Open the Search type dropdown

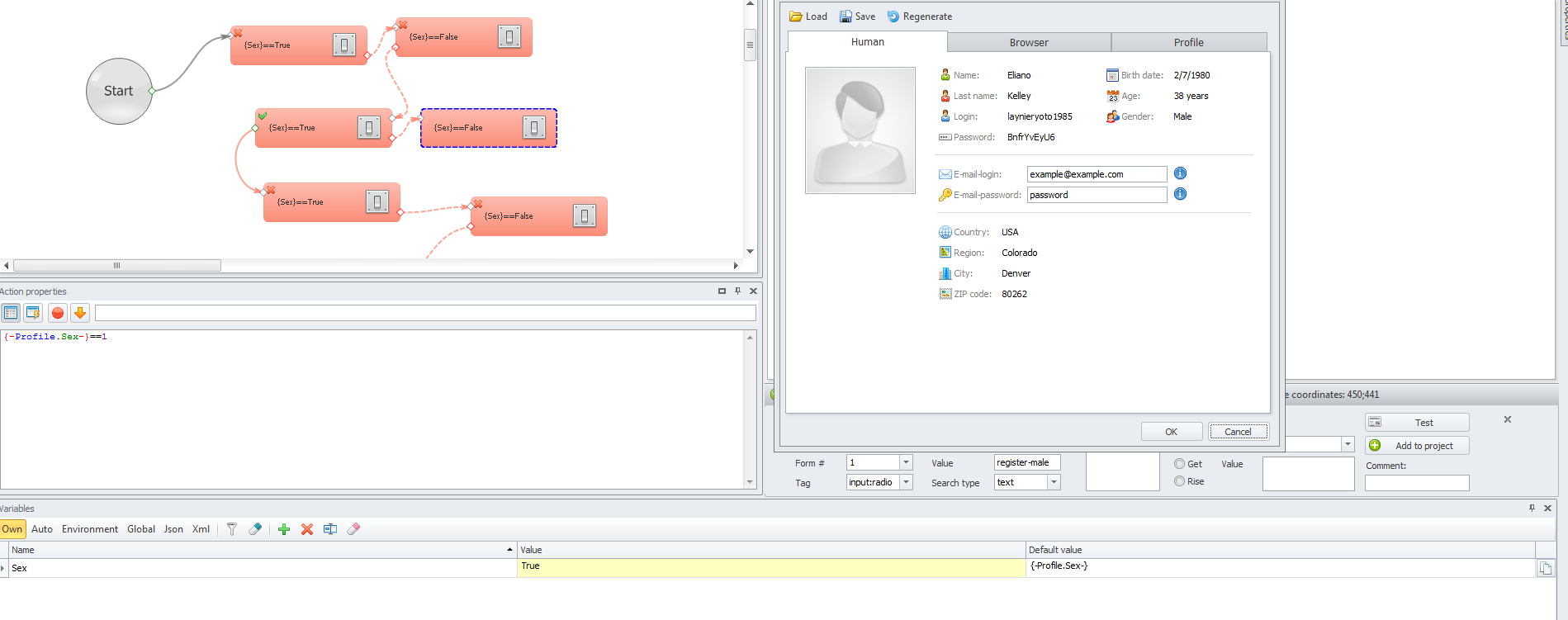1054,482
